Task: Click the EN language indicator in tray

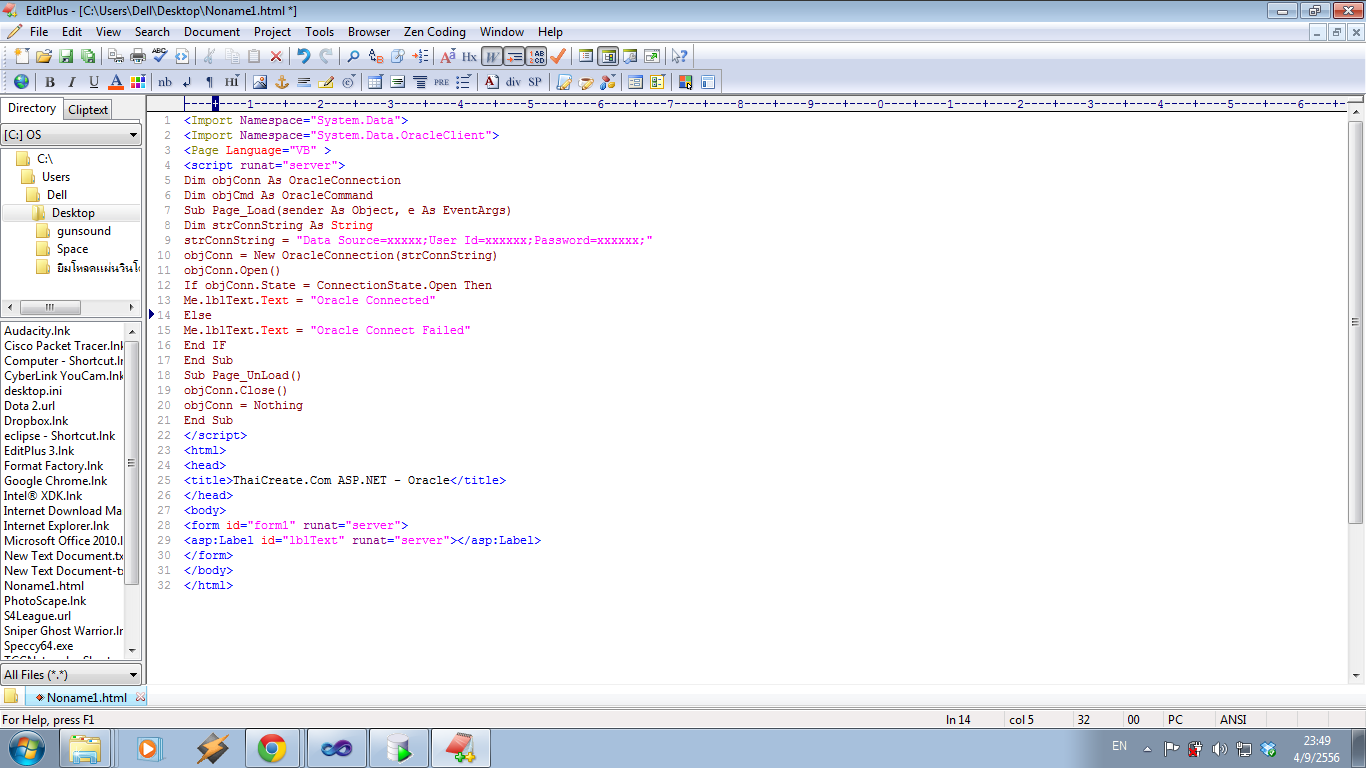Action: [x=1119, y=746]
